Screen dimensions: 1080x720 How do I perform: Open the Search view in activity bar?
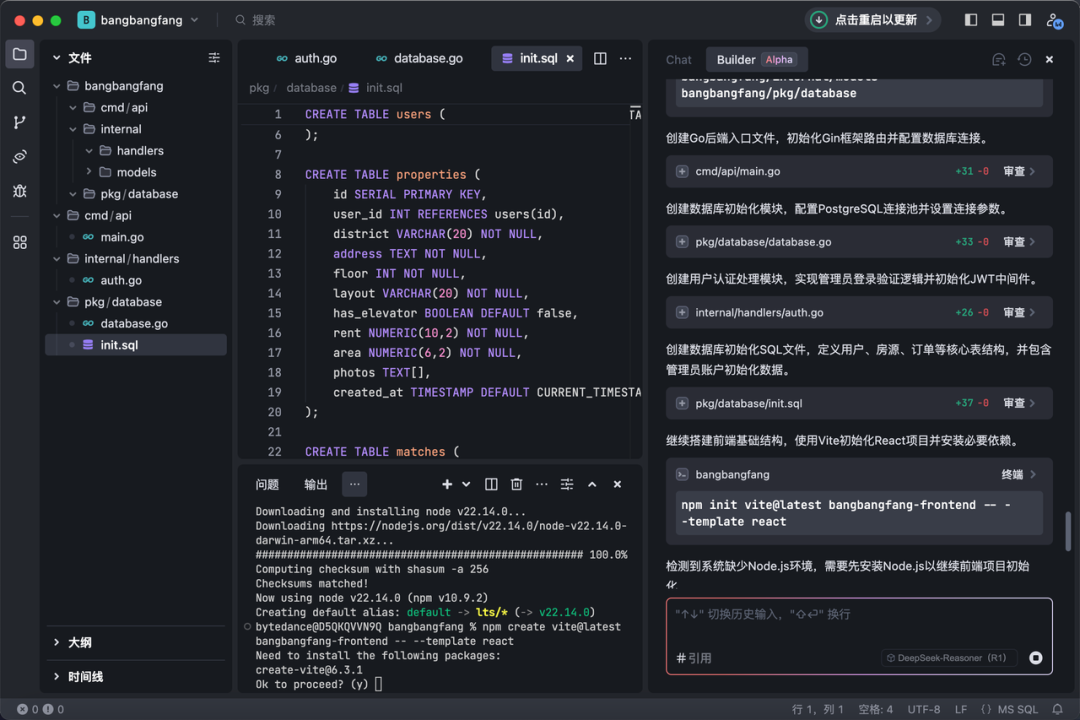pyautogui.click(x=19, y=88)
